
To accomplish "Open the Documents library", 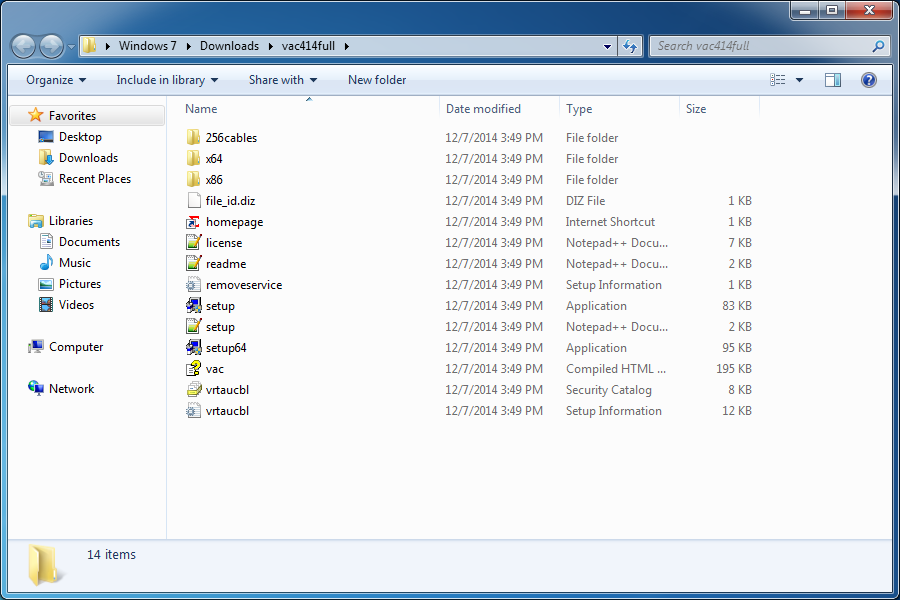I will (x=89, y=242).
